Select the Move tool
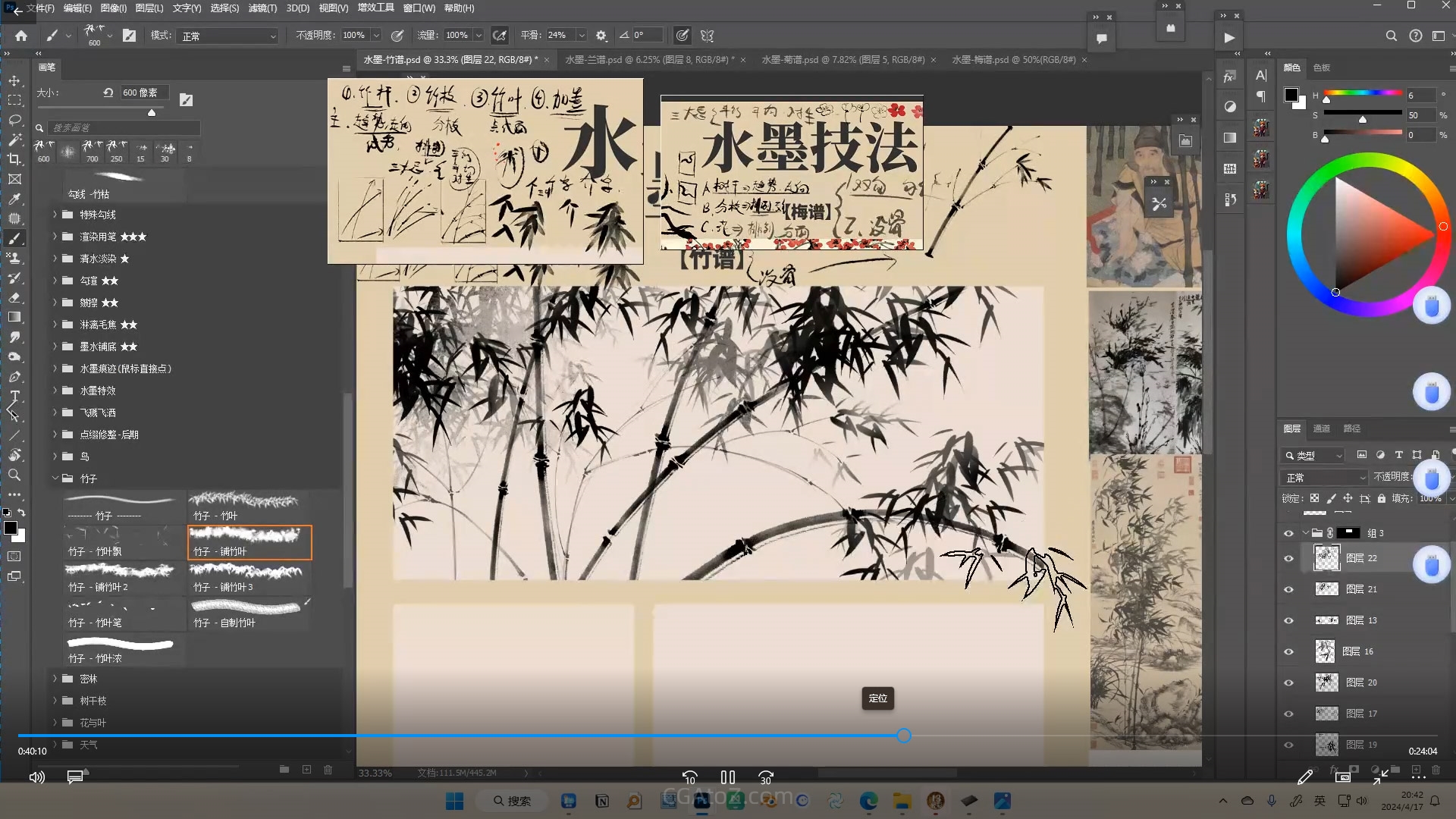Screen dimensions: 1456x819 click(x=14, y=80)
